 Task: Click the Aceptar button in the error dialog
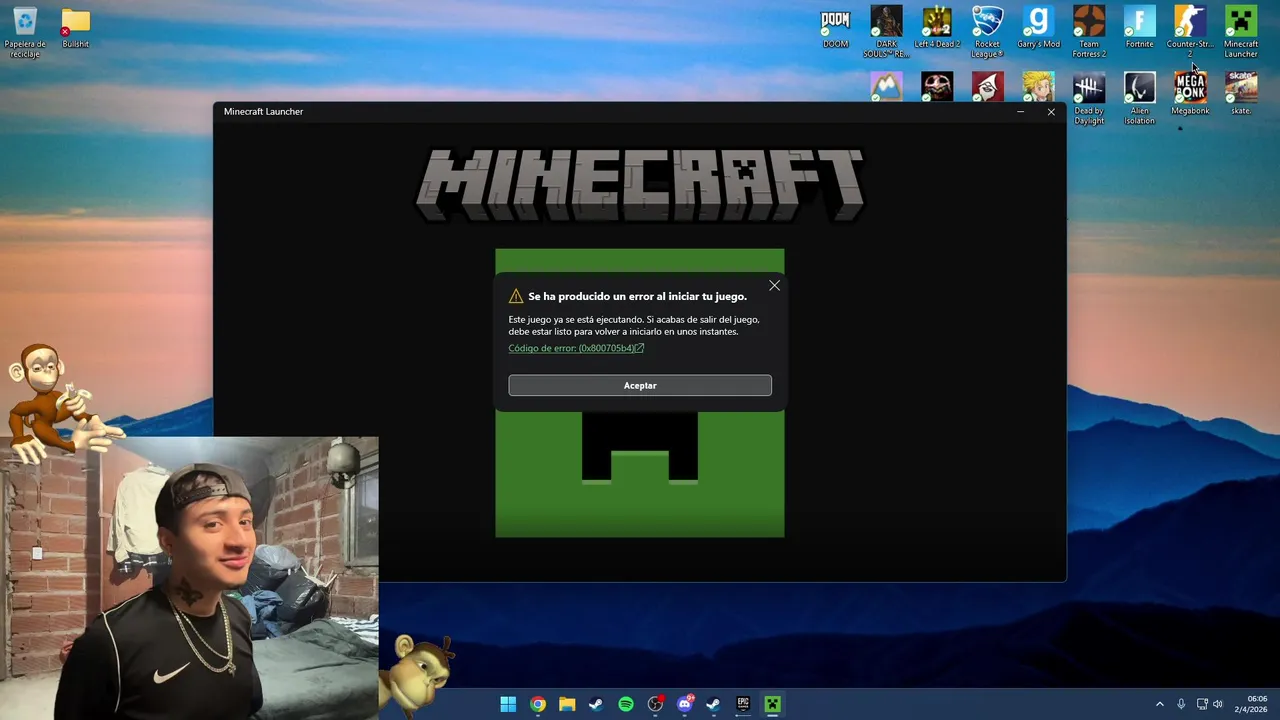[x=640, y=385]
